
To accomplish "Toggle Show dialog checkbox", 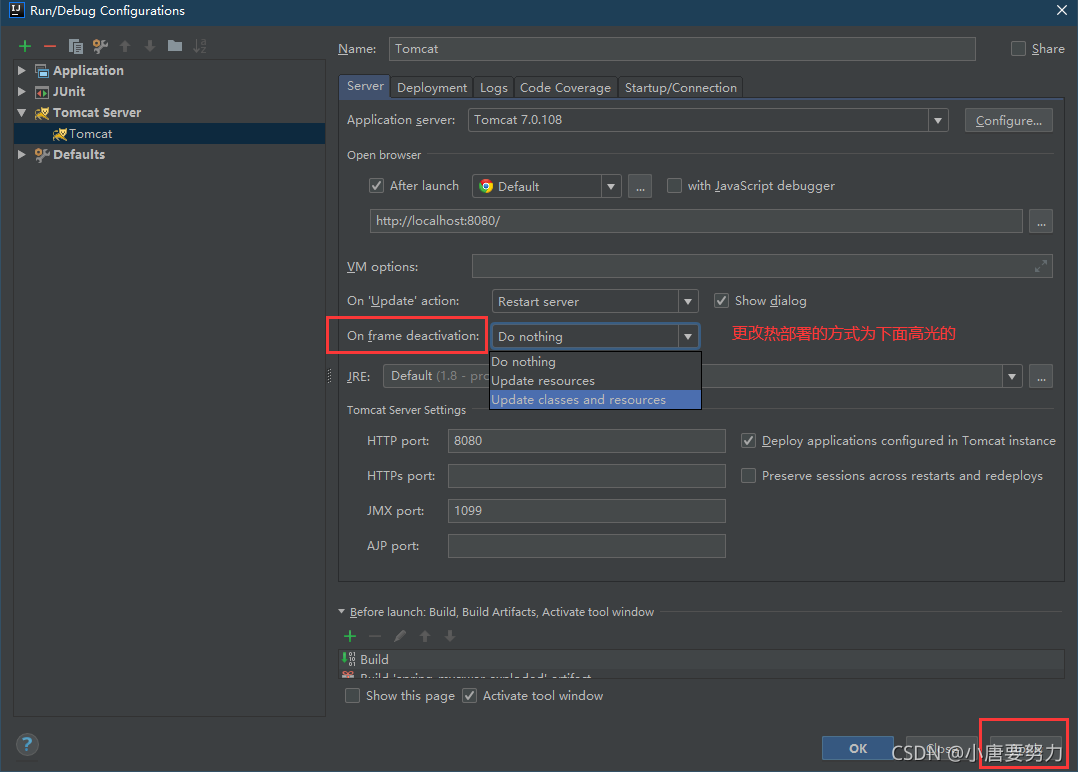I will pos(721,300).
